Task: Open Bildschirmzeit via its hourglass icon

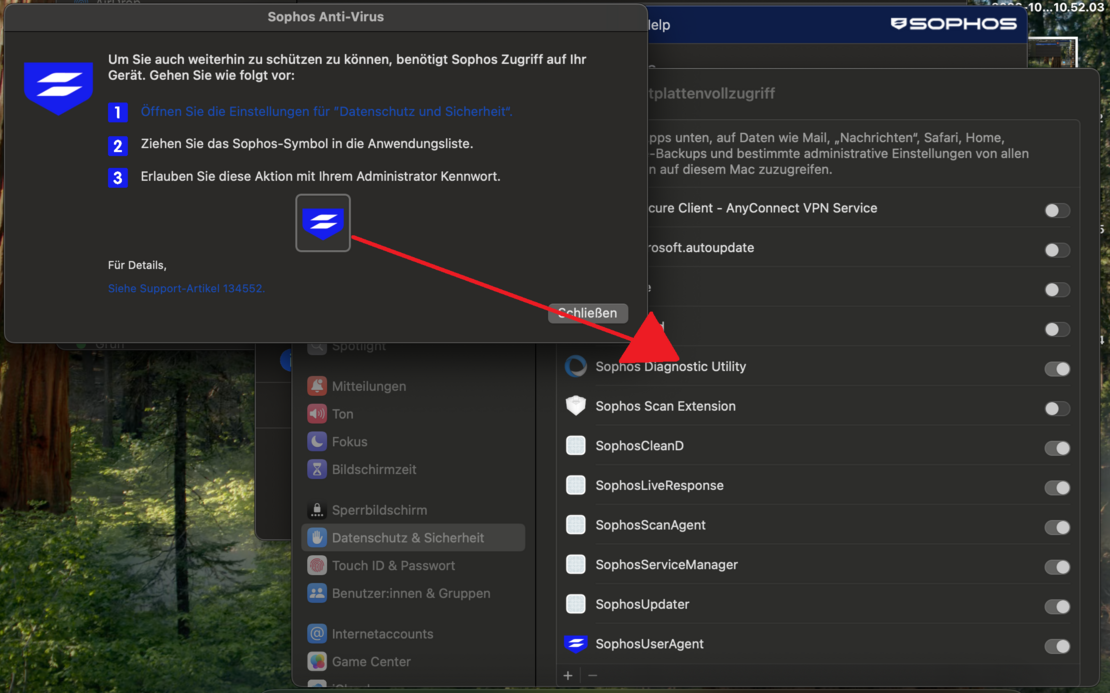Action: coord(317,469)
